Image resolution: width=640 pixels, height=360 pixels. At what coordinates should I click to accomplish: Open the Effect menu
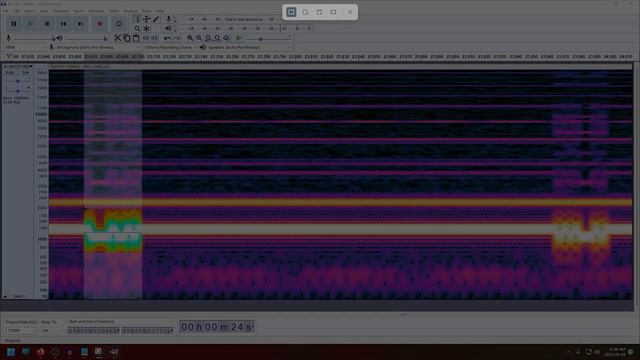(114, 11)
